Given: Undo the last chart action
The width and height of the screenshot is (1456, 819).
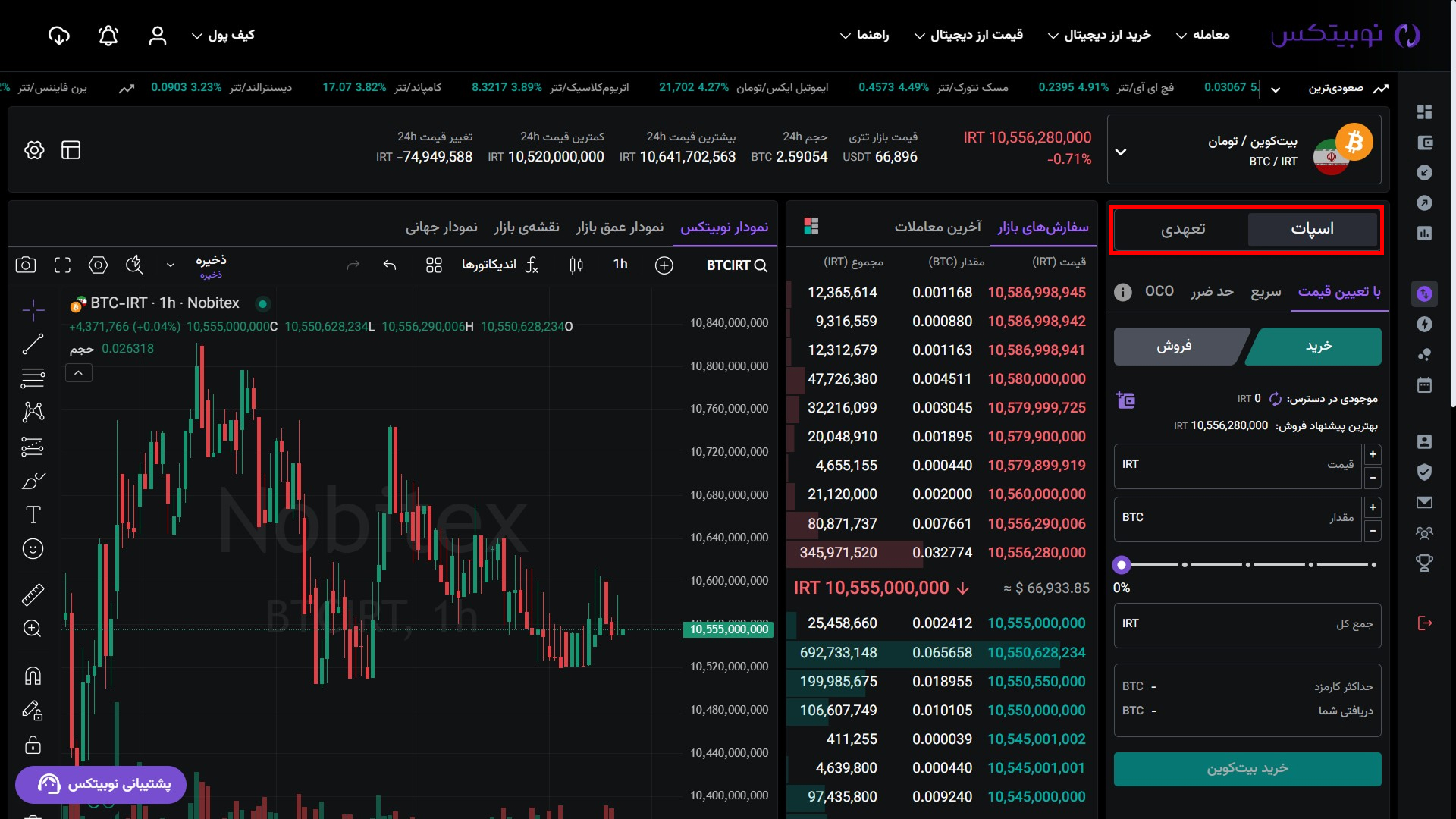Looking at the screenshot, I should (390, 265).
